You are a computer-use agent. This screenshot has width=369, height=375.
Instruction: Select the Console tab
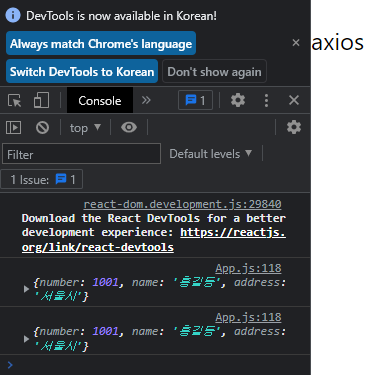tap(100, 100)
